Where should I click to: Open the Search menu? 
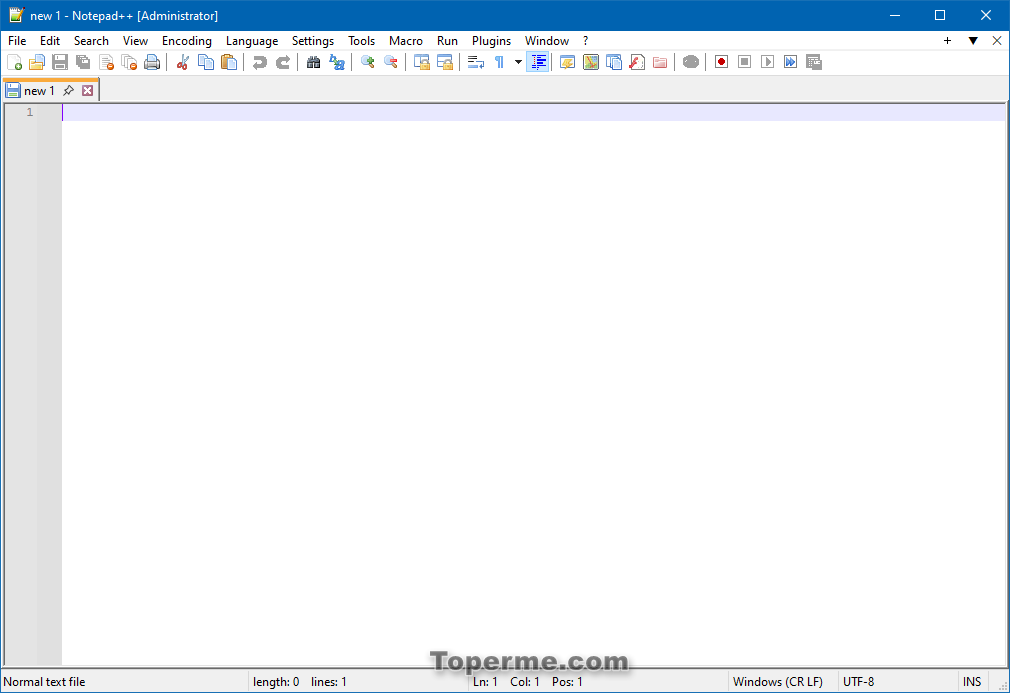tap(91, 41)
